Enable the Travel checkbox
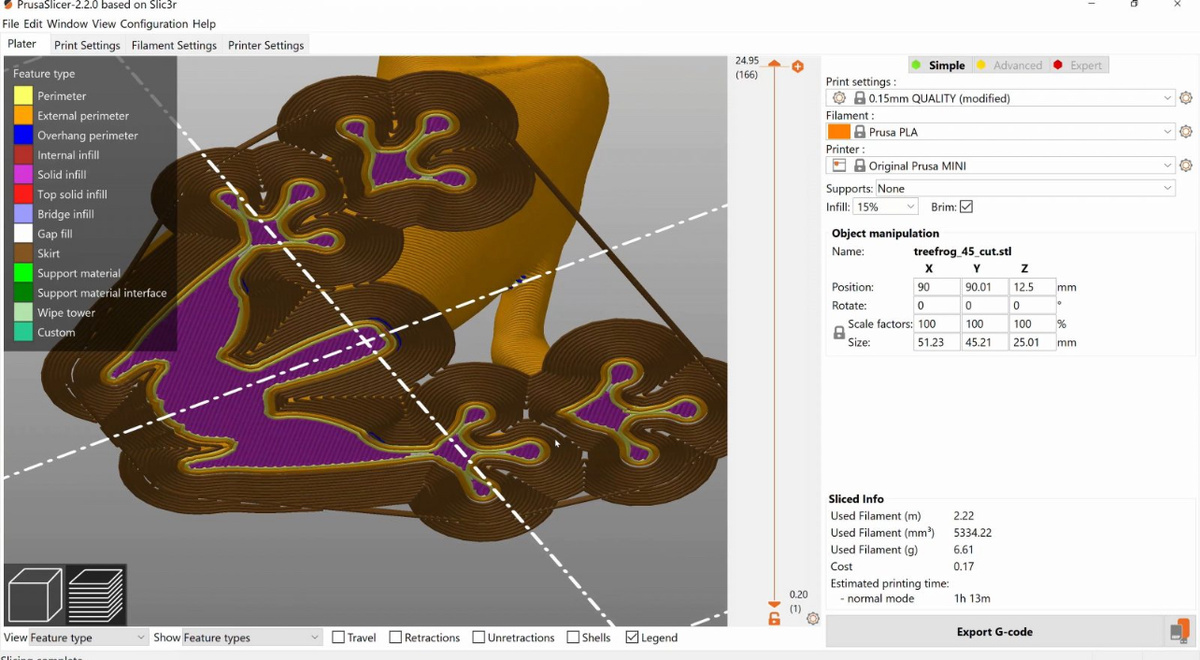The image size is (1200, 660). tap(338, 637)
